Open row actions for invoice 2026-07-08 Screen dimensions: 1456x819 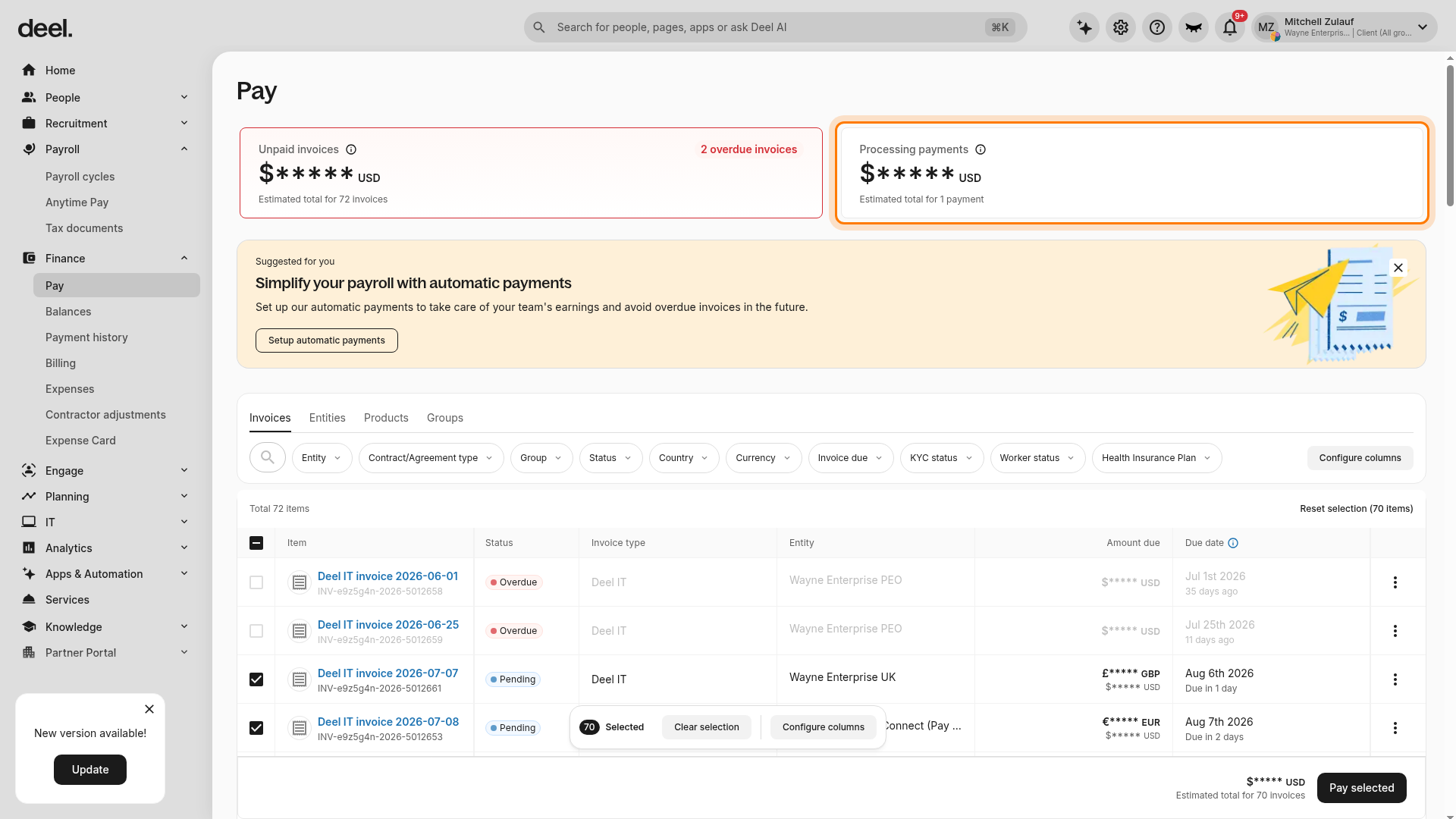tap(1395, 728)
